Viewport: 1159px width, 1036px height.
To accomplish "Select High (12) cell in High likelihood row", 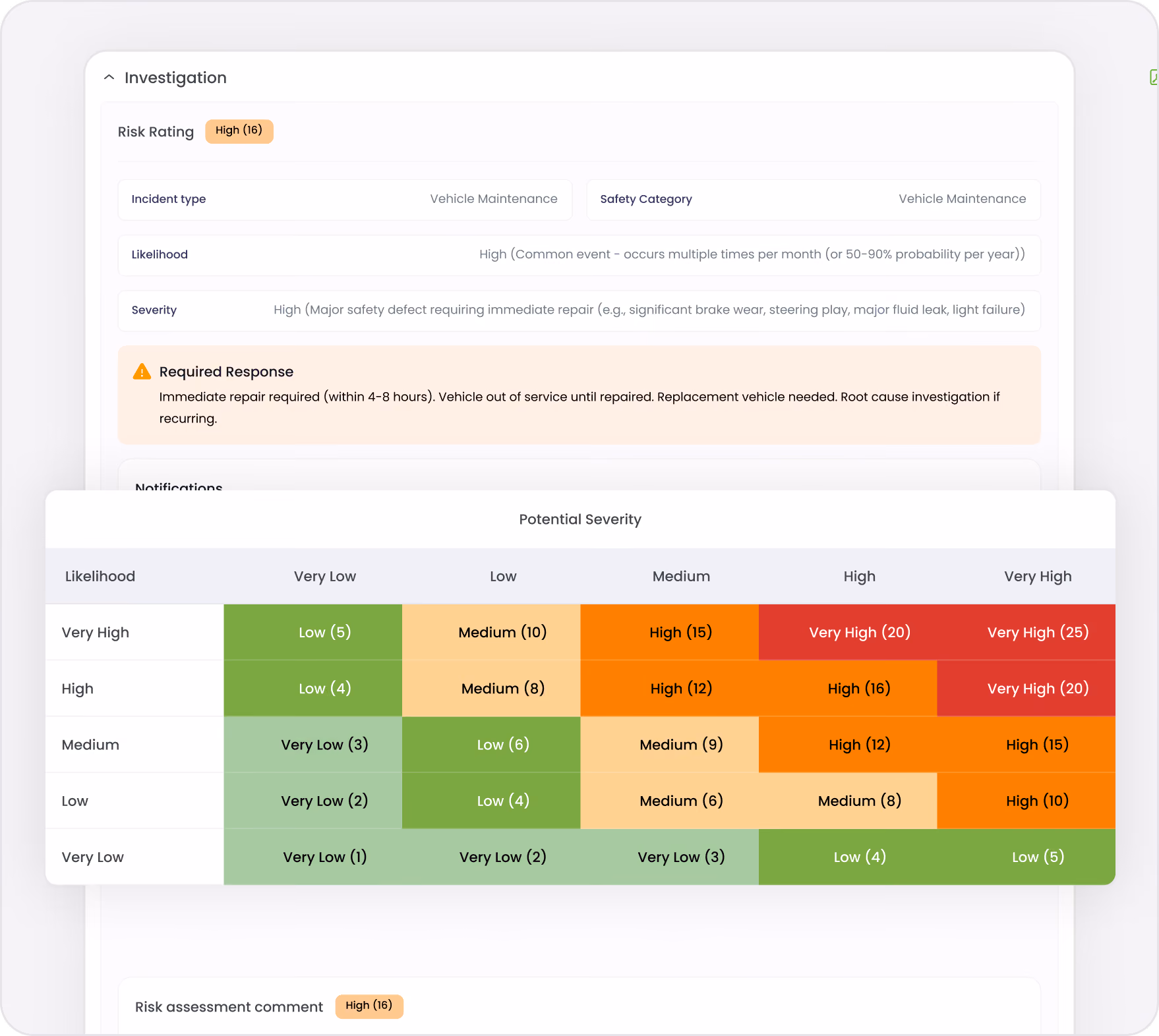I will pyautogui.click(x=670, y=688).
